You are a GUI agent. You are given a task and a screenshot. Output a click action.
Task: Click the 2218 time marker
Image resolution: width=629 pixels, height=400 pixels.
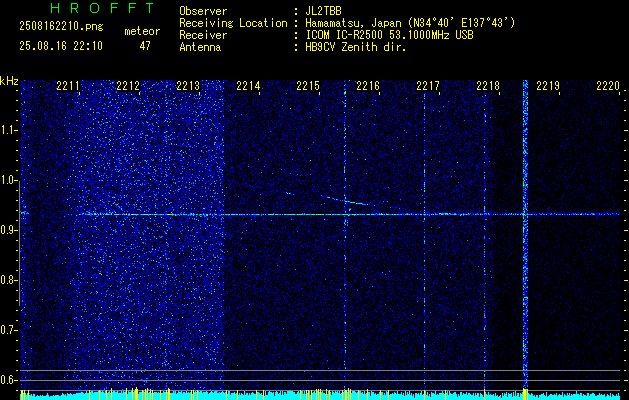pos(488,85)
